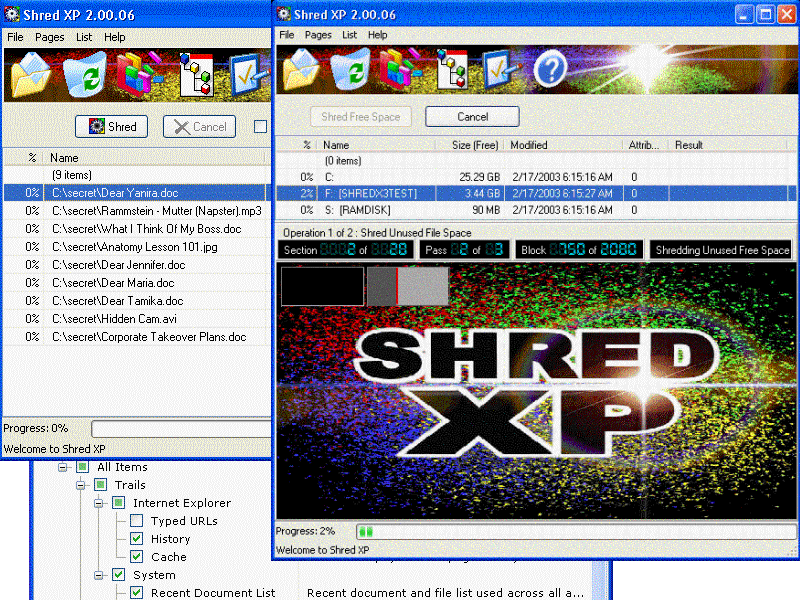This screenshot has width=800, height=600.
Task: Click the checklist icon in the free-space window
Action: pos(502,69)
